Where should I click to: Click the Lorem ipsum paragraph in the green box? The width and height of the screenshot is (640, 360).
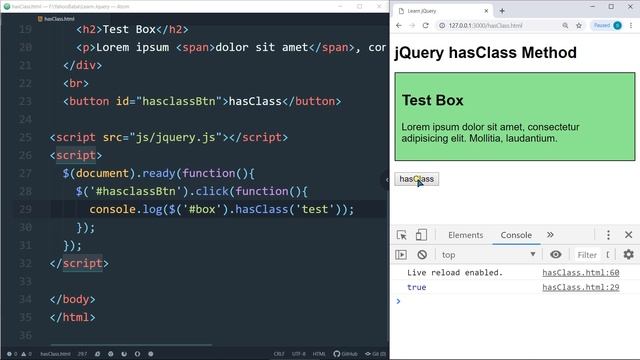pyautogui.click(x=491, y=133)
